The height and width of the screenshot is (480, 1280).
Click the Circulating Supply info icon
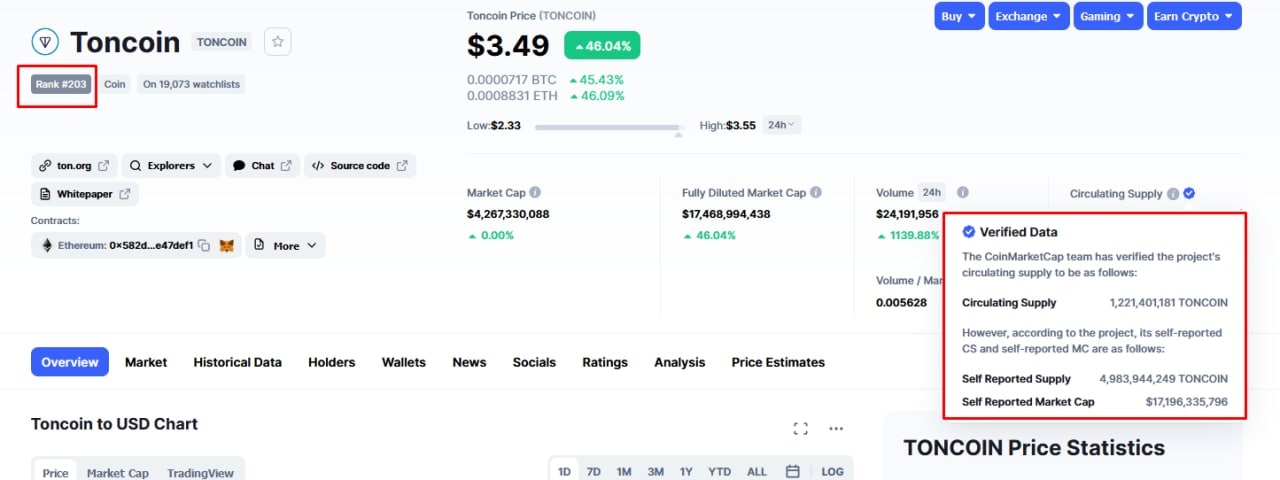(x=1173, y=194)
